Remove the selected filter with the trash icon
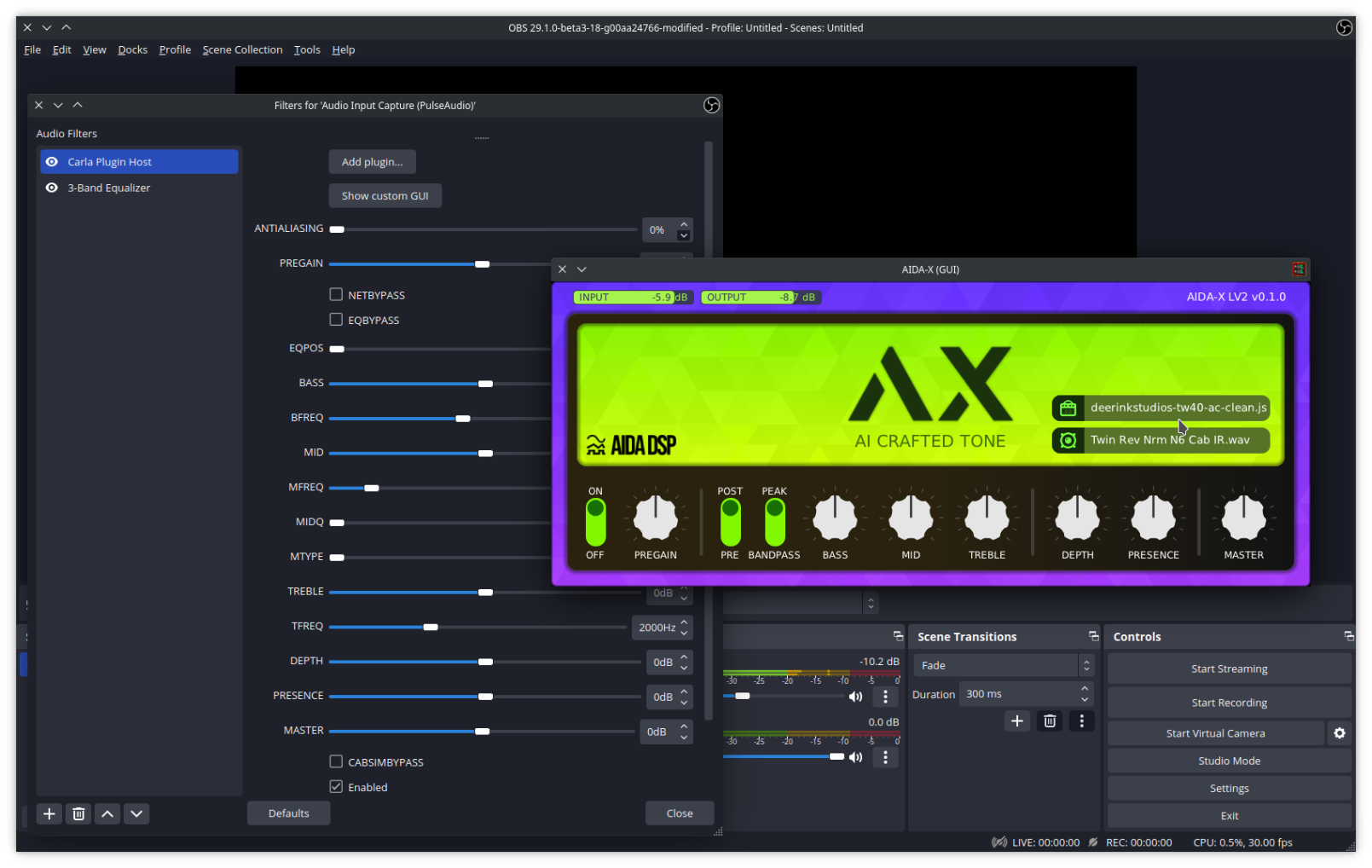This screenshot has height=868, width=1372. (78, 814)
